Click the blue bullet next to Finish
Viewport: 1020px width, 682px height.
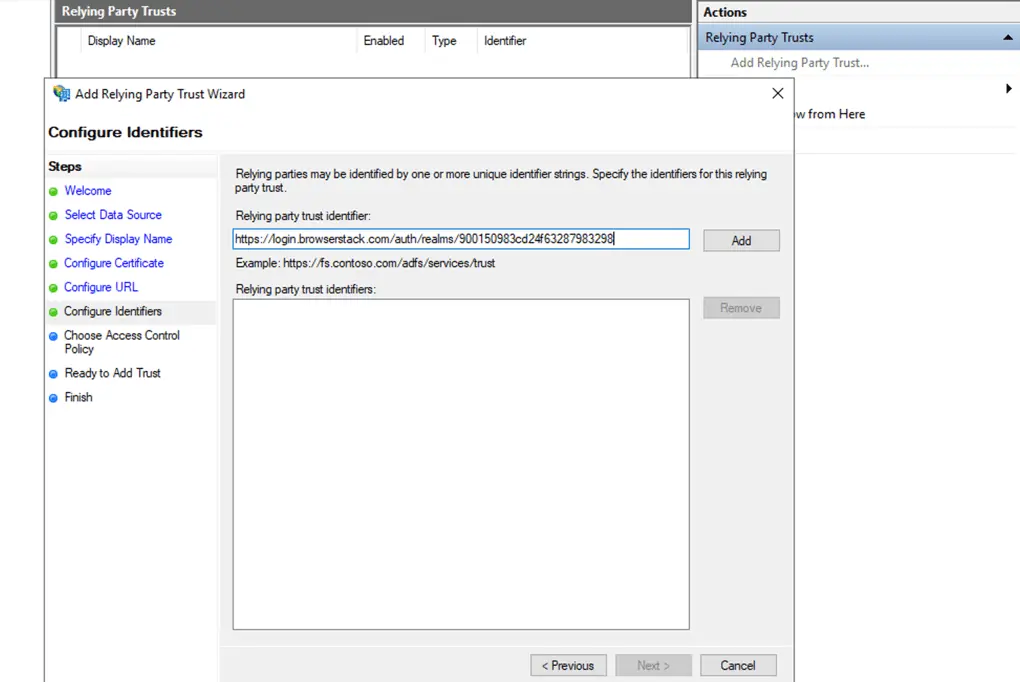tap(54, 398)
